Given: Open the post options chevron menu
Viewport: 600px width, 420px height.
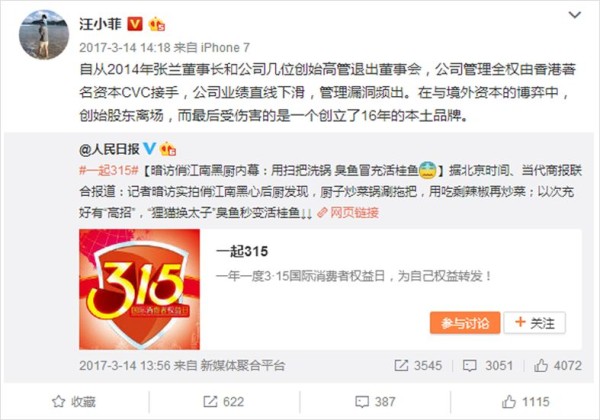Looking at the screenshot, I should [x=575, y=15].
